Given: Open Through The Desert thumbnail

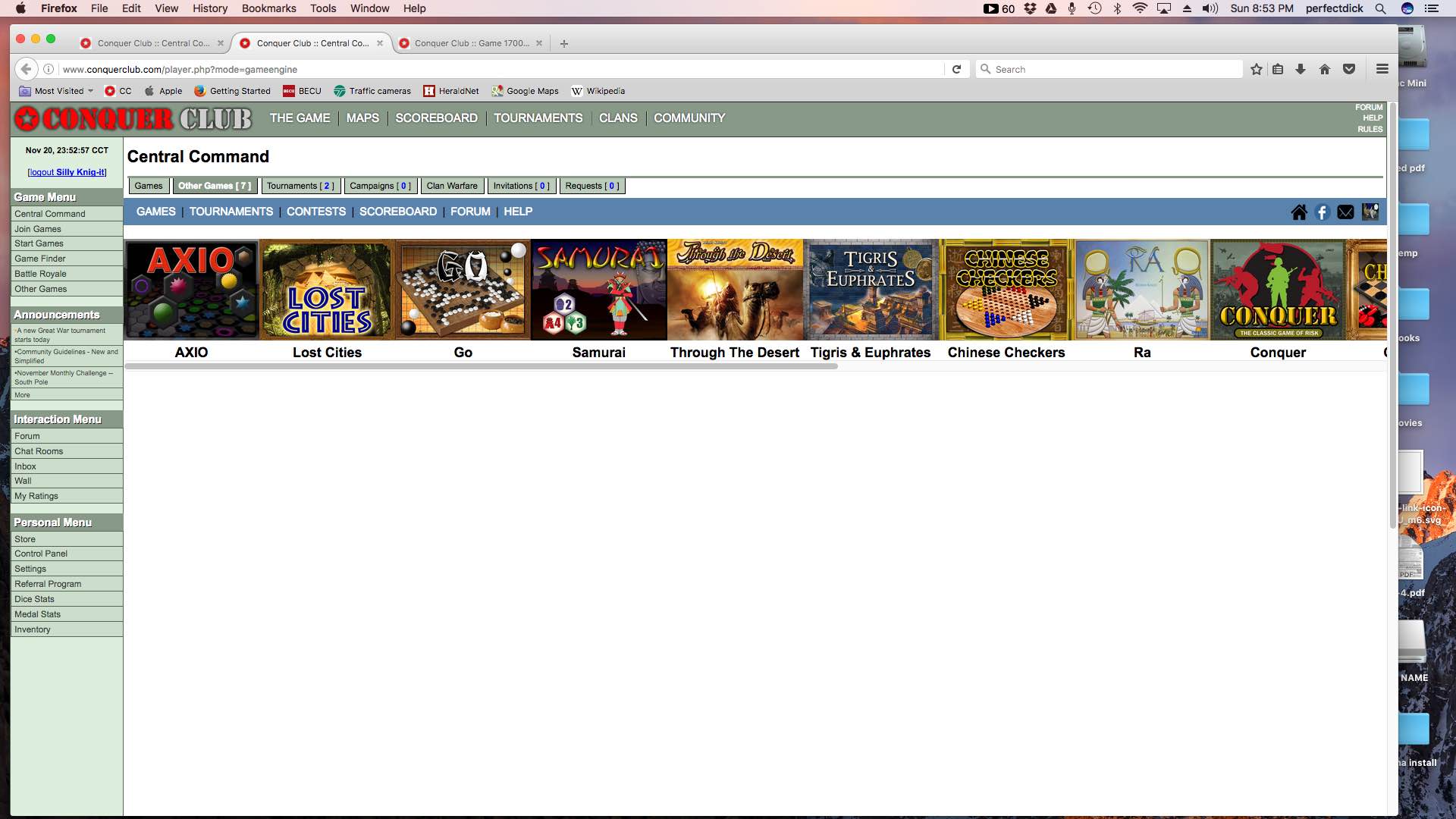Looking at the screenshot, I should click(x=735, y=290).
